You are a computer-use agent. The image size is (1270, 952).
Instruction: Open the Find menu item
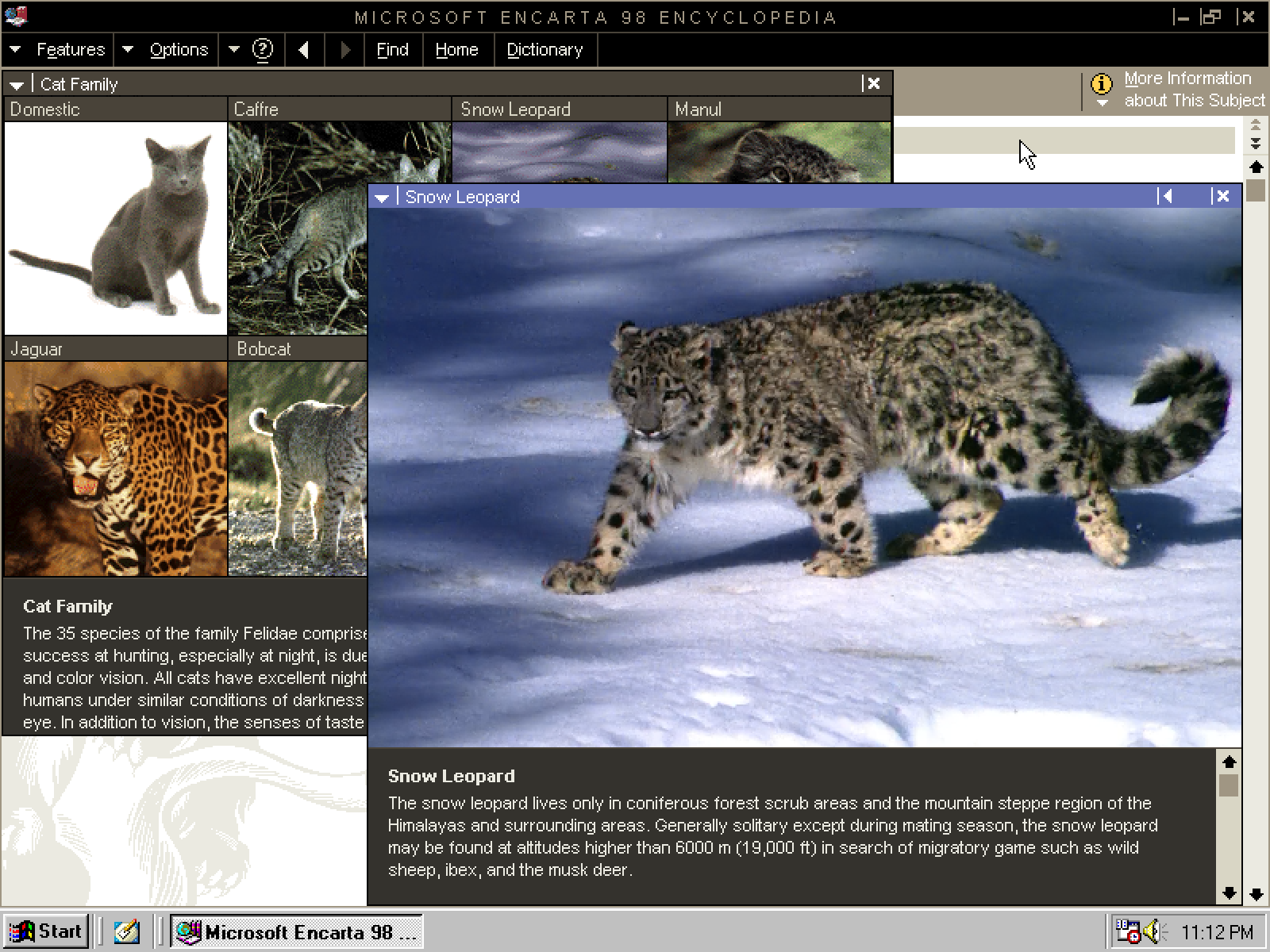[x=392, y=49]
